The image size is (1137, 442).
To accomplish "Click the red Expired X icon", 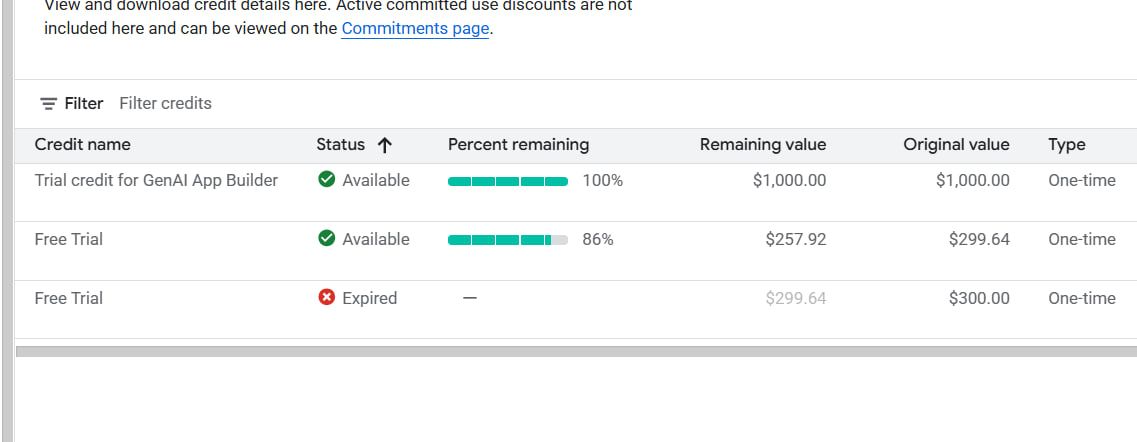I will click(x=326, y=298).
